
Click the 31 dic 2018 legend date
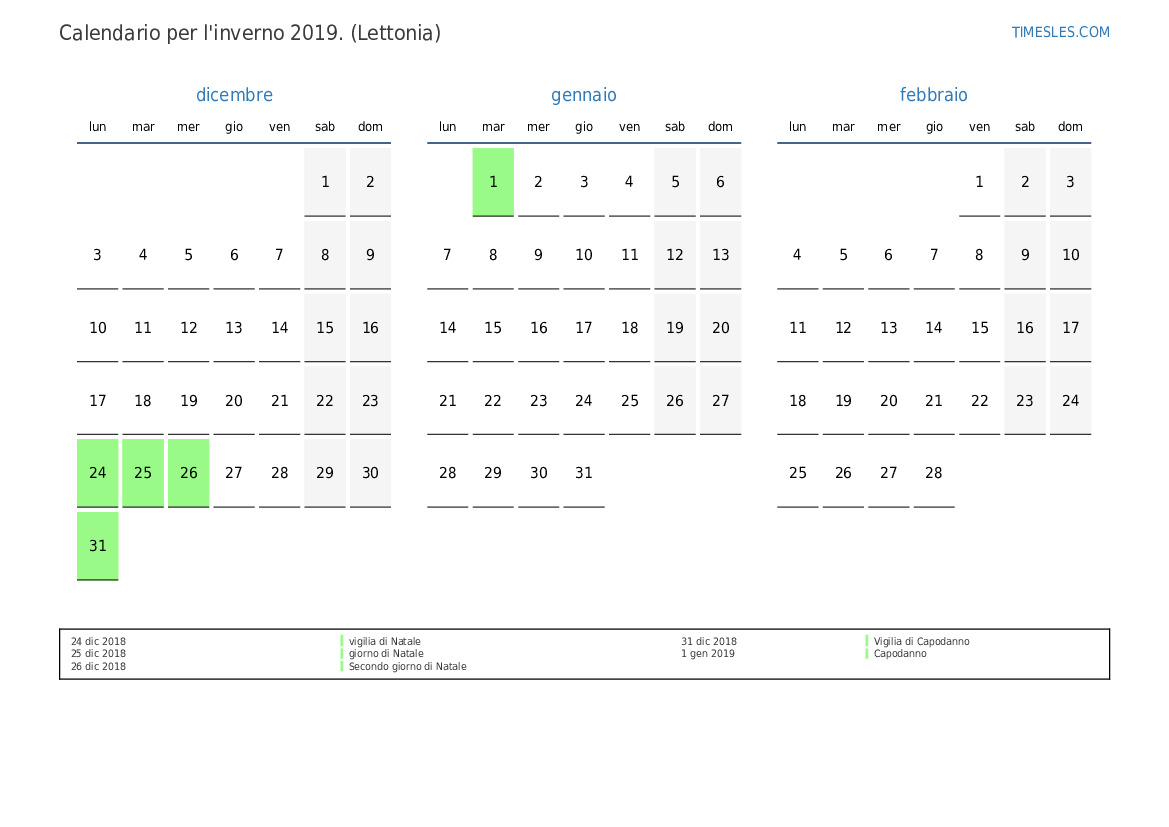click(709, 641)
